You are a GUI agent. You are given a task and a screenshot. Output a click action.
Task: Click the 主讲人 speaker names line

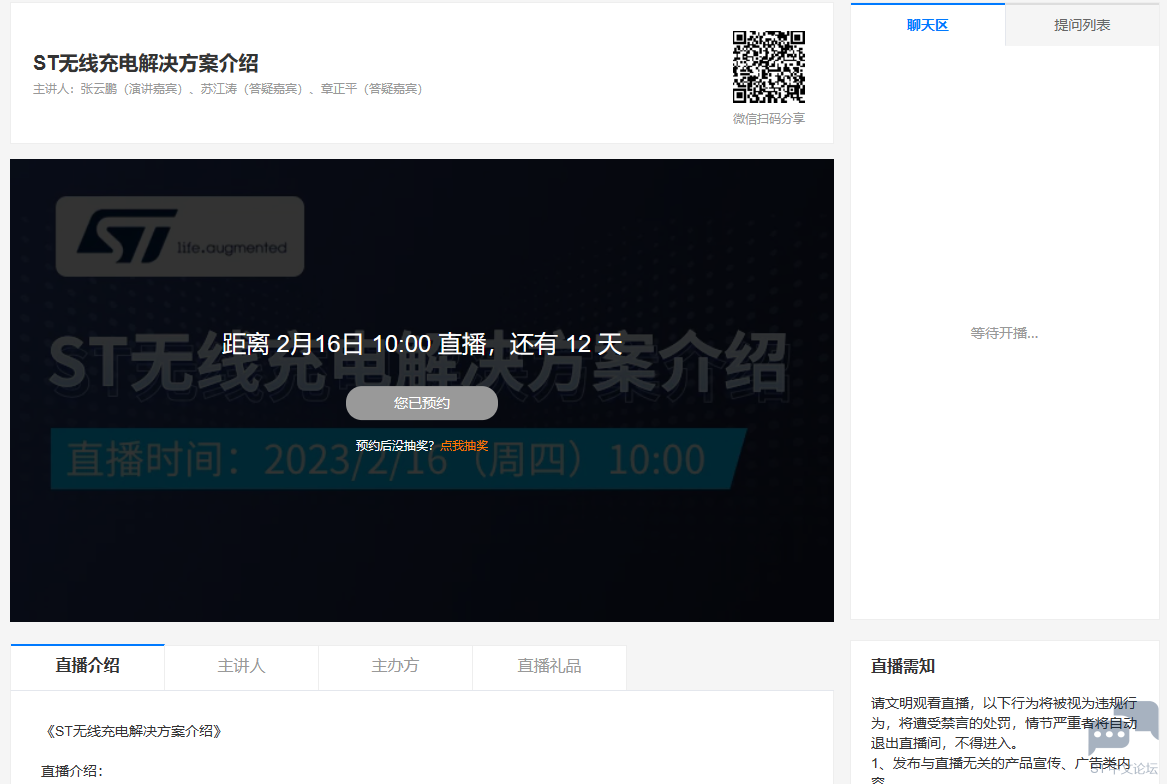click(228, 89)
